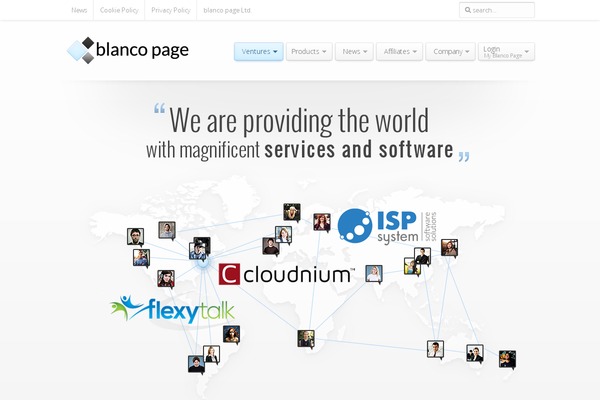The height and width of the screenshot is (400, 600).
Task: Open the Cookie Policy link
Action: [x=119, y=10]
